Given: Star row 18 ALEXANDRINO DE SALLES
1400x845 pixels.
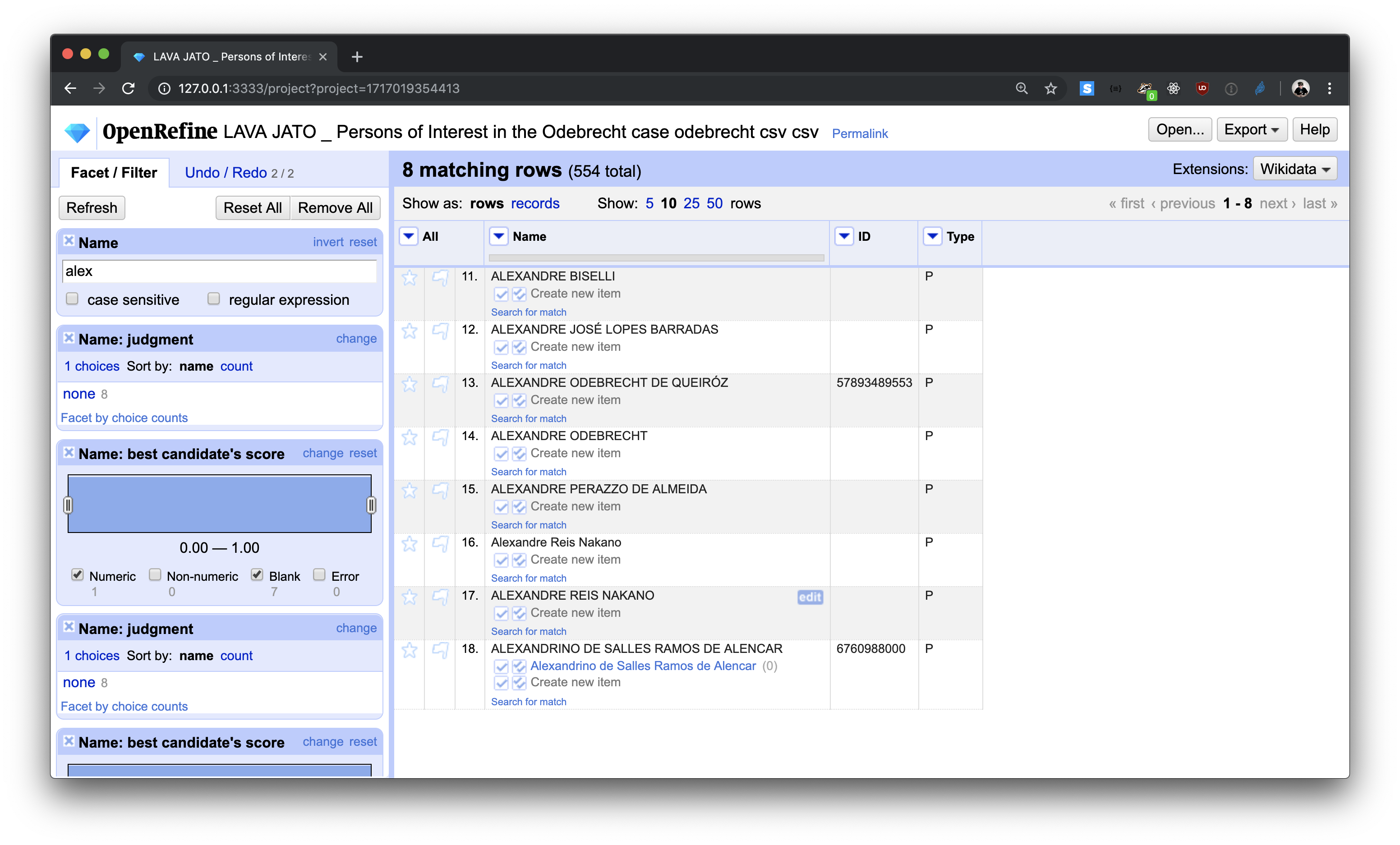Looking at the screenshot, I should click(409, 650).
